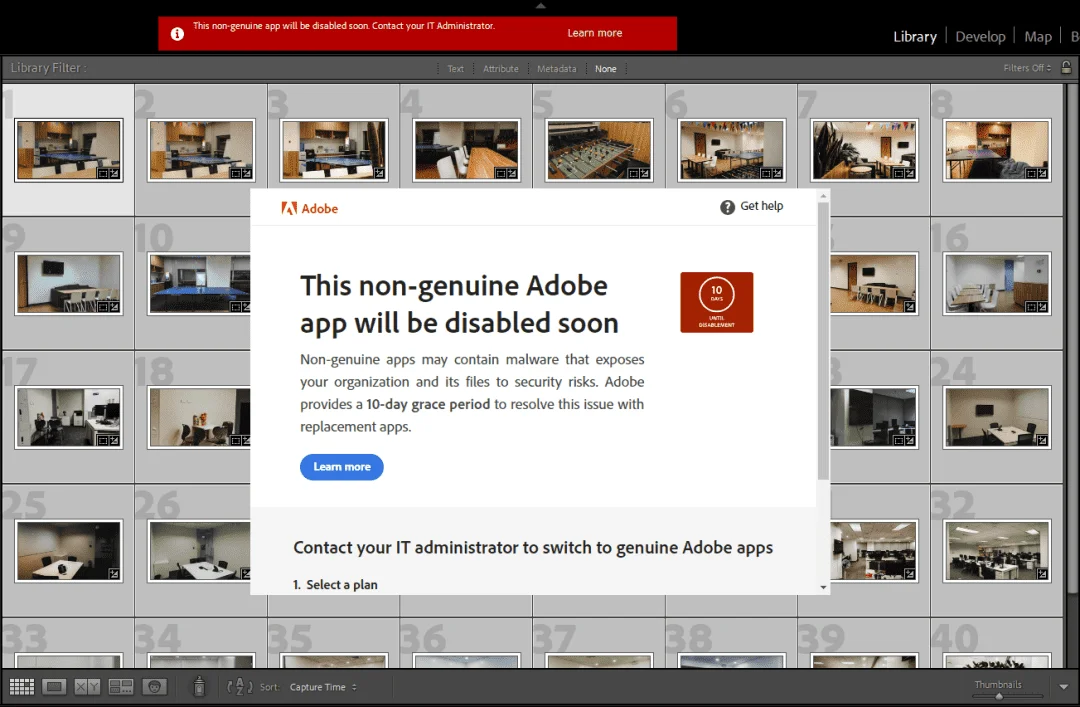Click the Get help question mark icon
1080x707 pixels.
(x=727, y=207)
